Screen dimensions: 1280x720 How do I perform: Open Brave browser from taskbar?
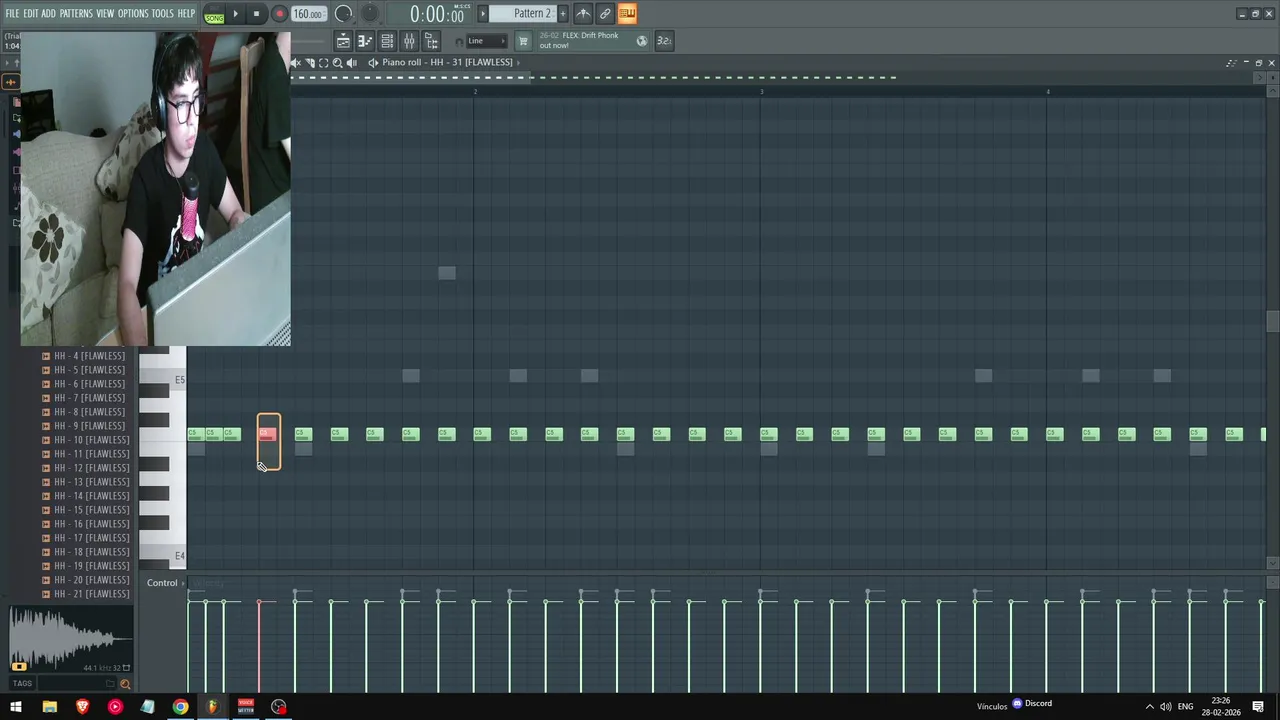(x=82, y=707)
